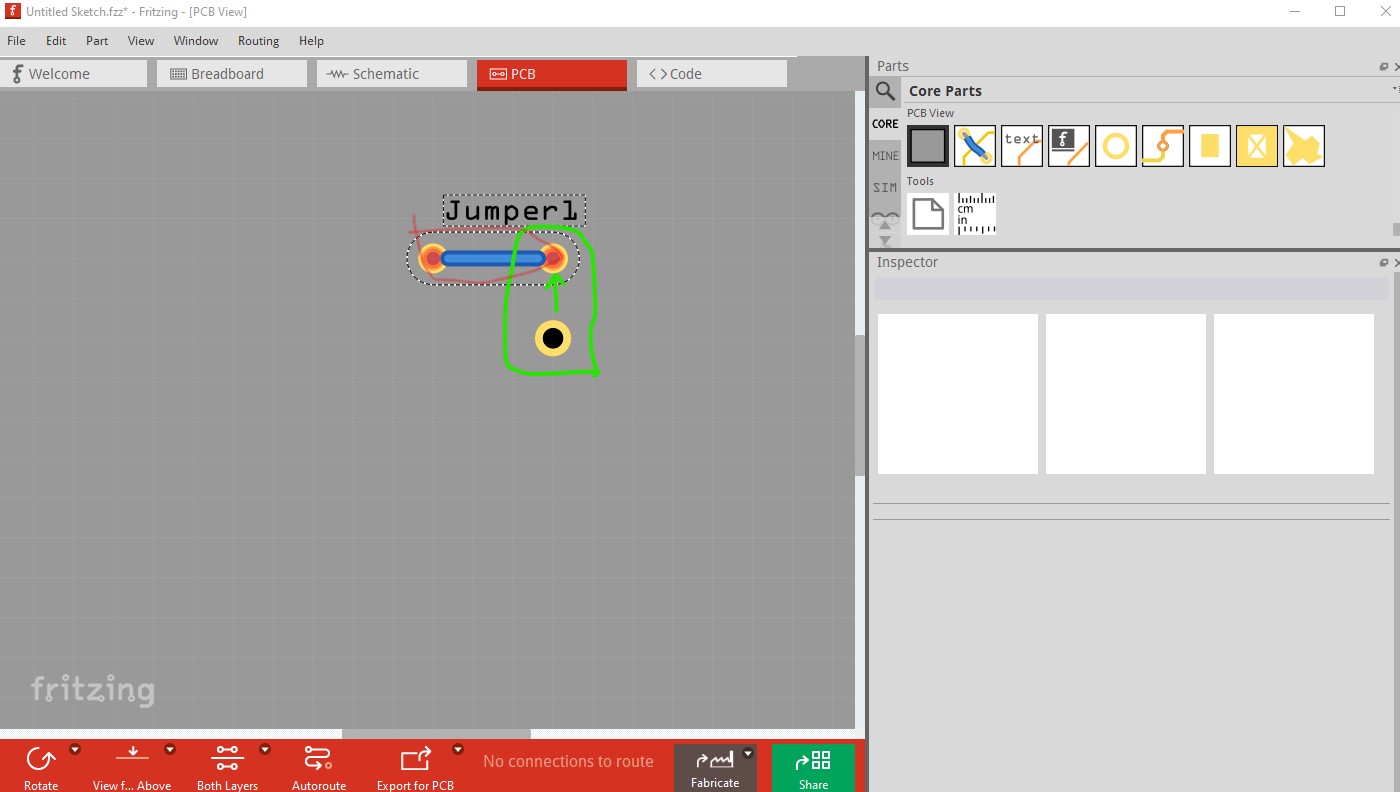Switch to the Breadboard tab
The image size is (1400, 792).
coord(232,74)
